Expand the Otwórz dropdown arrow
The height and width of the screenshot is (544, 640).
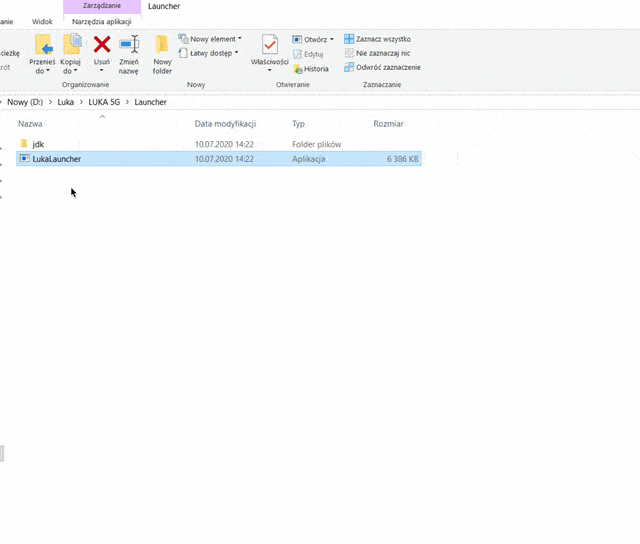click(x=332, y=39)
